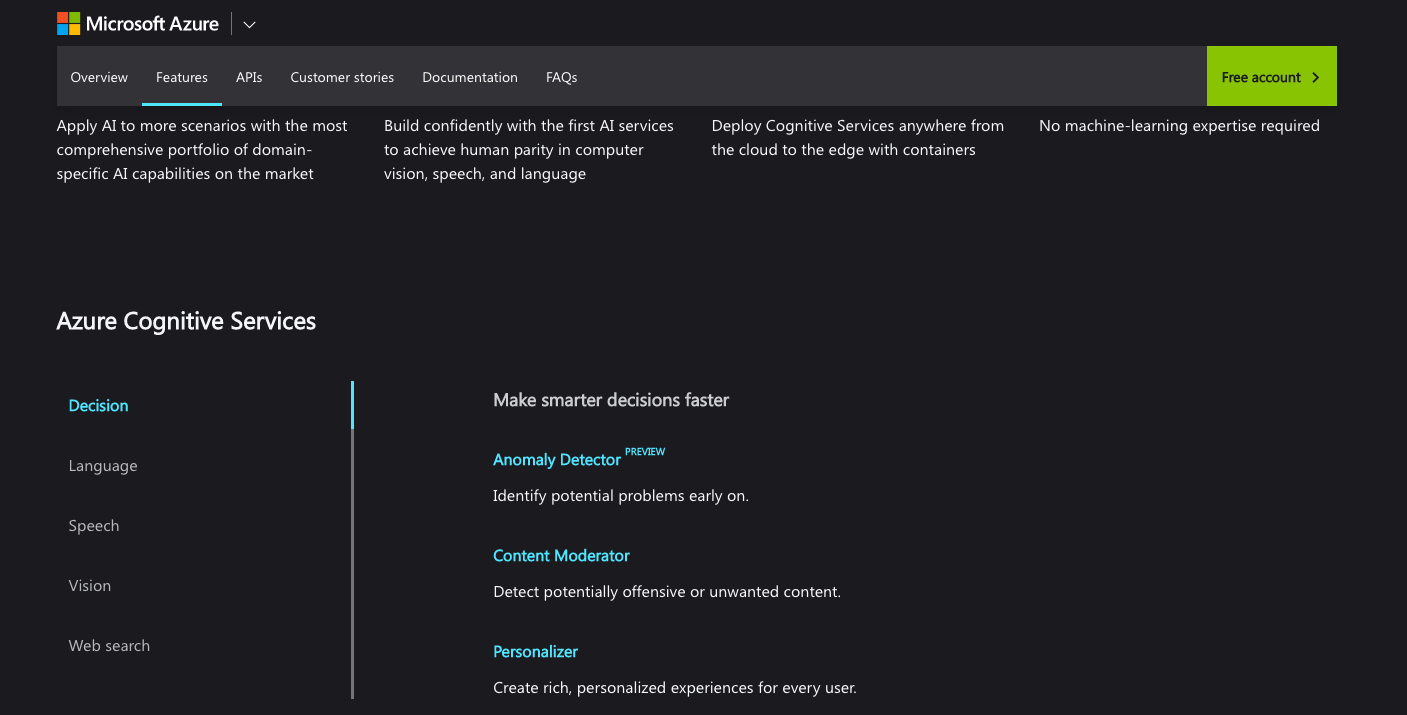Click the arrow icon on Free account
The image size is (1407, 715).
pyautogui.click(x=1315, y=77)
